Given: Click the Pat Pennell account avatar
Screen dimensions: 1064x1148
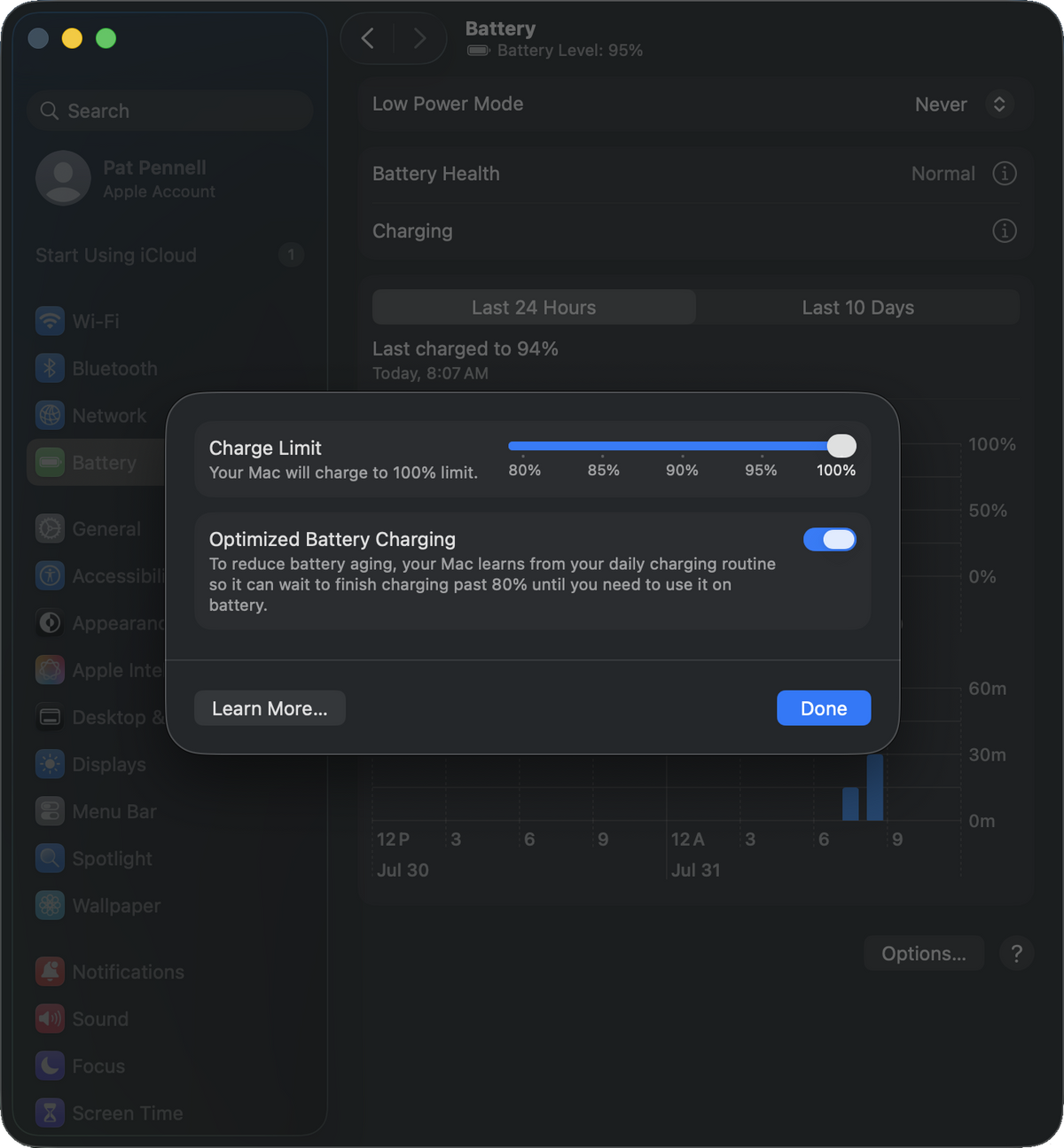Looking at the screenshot, I should pyautogui.click(x=63, y=177).
